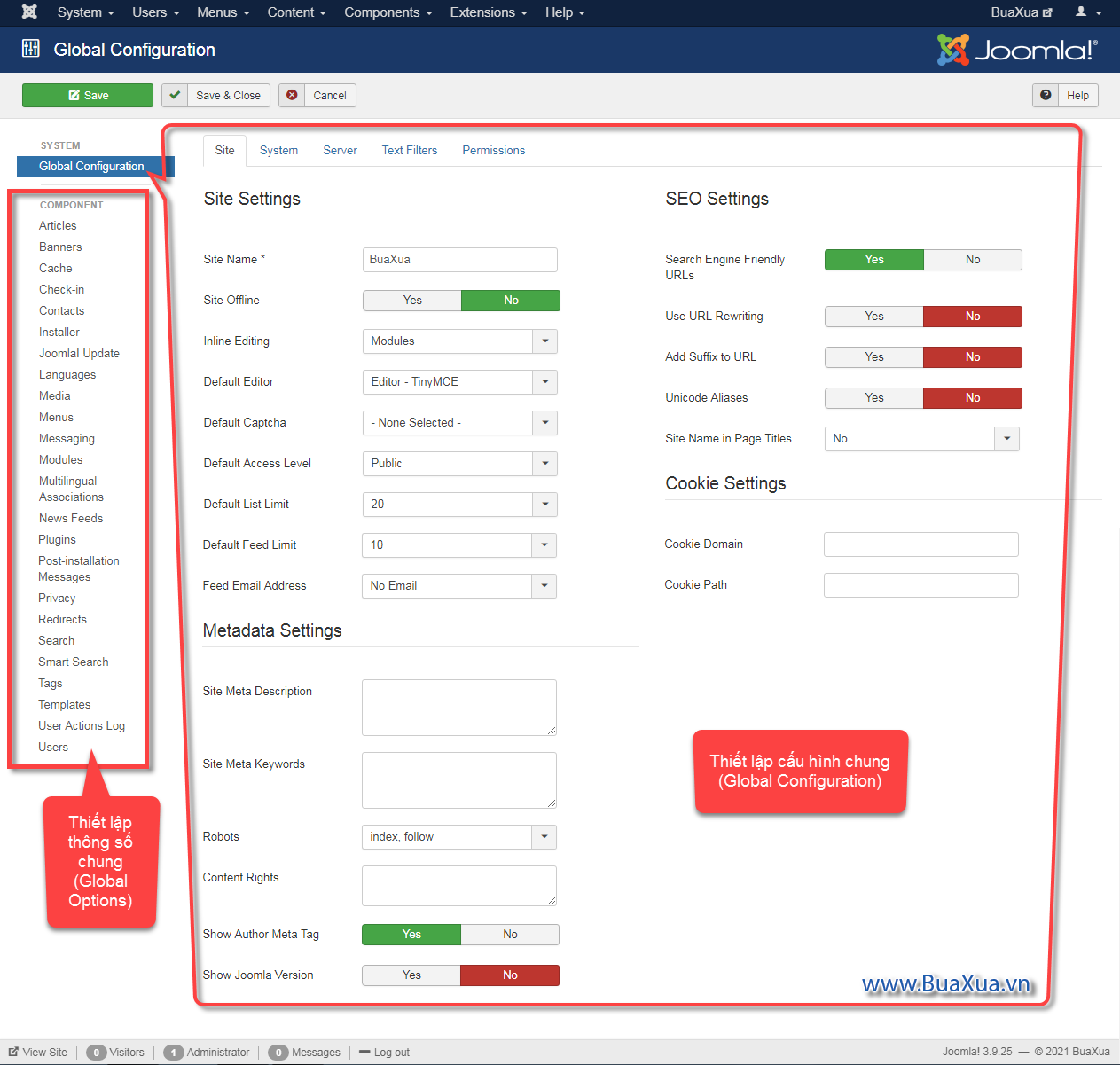The image size is (1120, 1065).
Task: Switch to the Permissions tab
Action: coord(494,151)
